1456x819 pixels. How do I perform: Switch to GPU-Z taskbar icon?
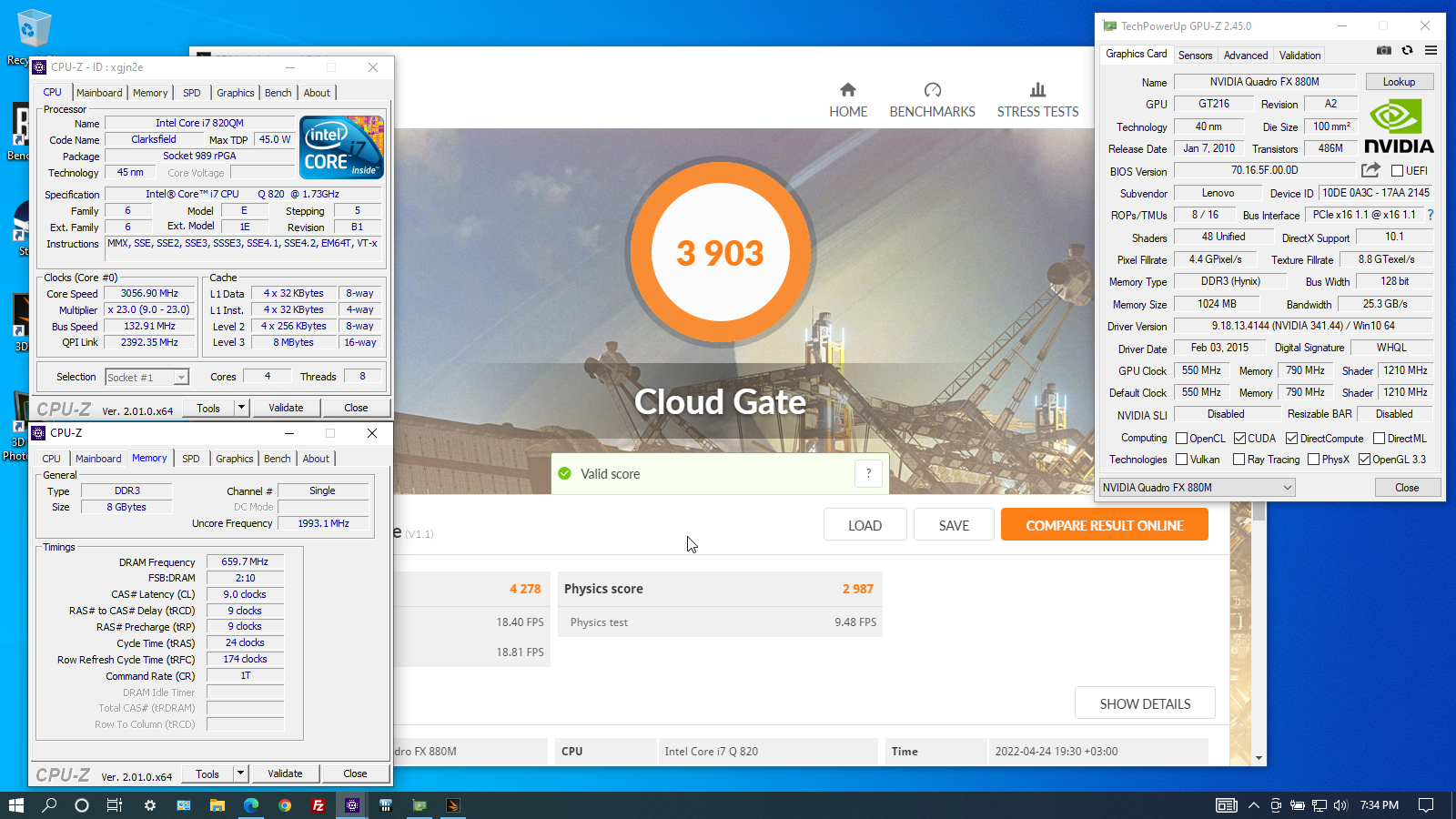[420, 805]
